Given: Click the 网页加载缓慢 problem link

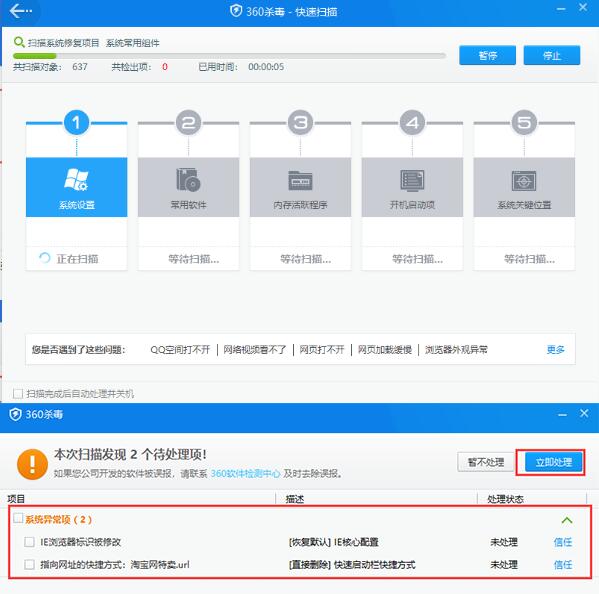Looking at the screenshot, I should (385, 350).
